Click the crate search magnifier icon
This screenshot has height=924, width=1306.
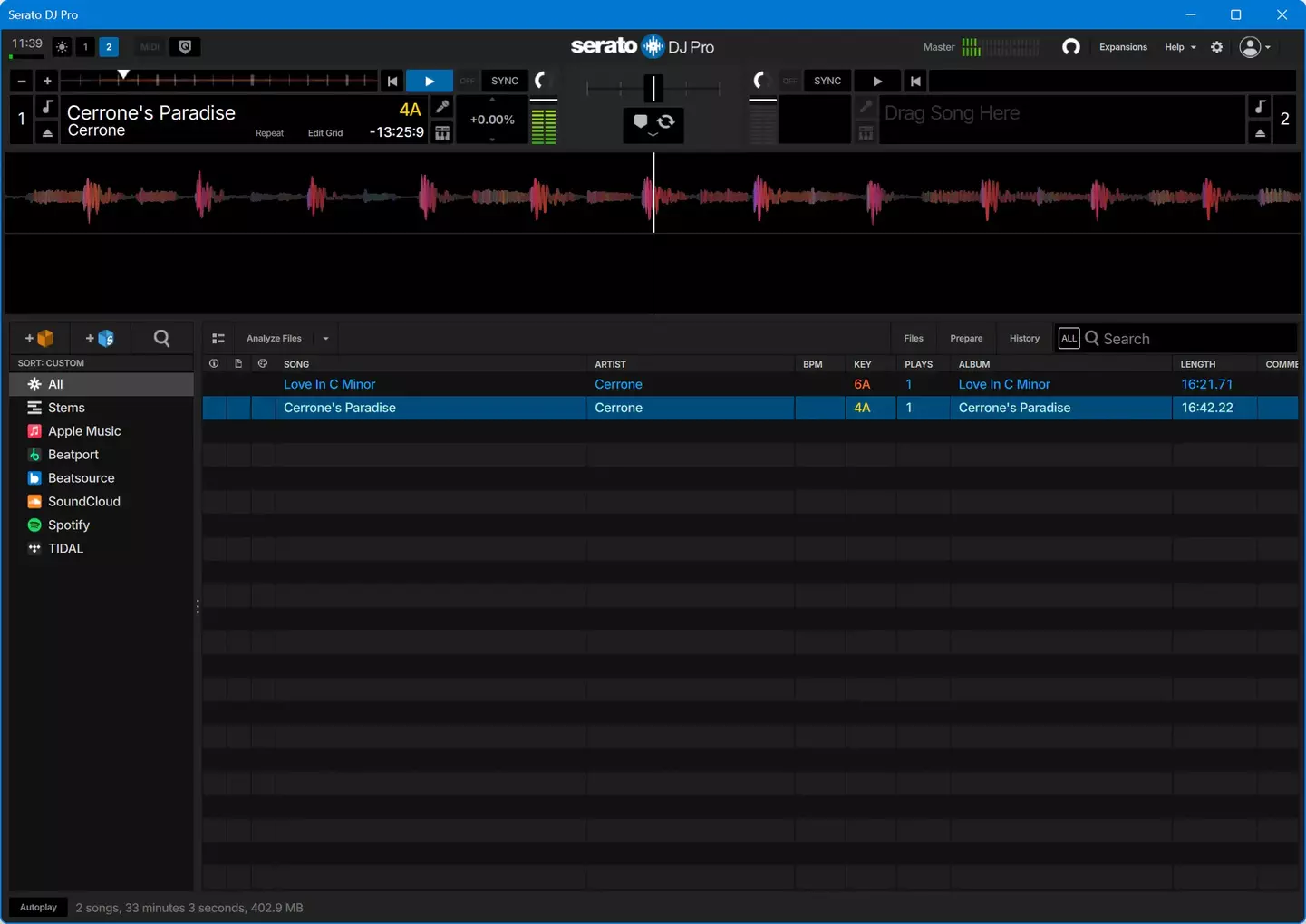pos(161,338)
